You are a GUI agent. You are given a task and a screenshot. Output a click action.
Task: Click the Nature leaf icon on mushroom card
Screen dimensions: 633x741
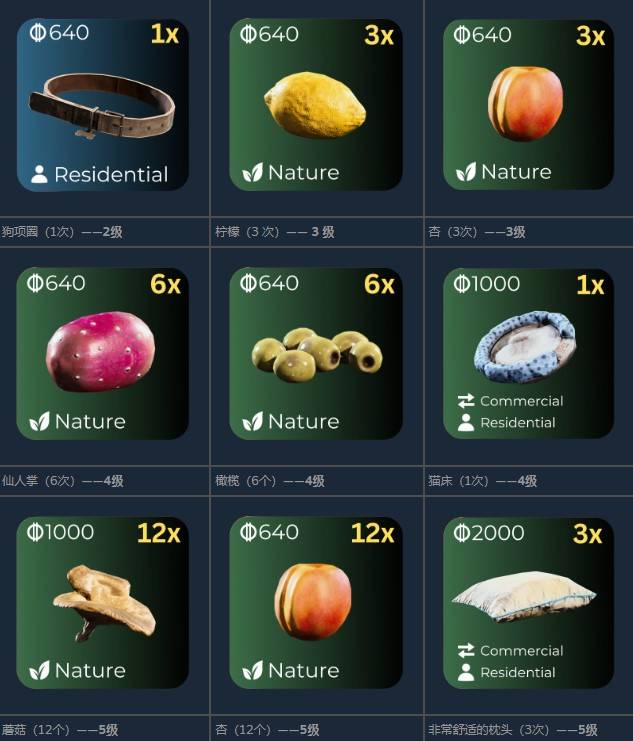coord(39,670)
